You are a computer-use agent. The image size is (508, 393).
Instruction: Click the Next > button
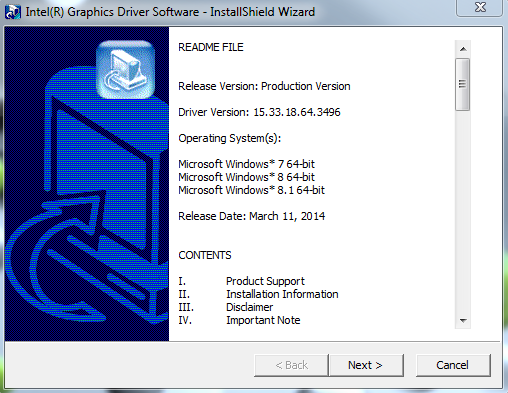(366, 365)
